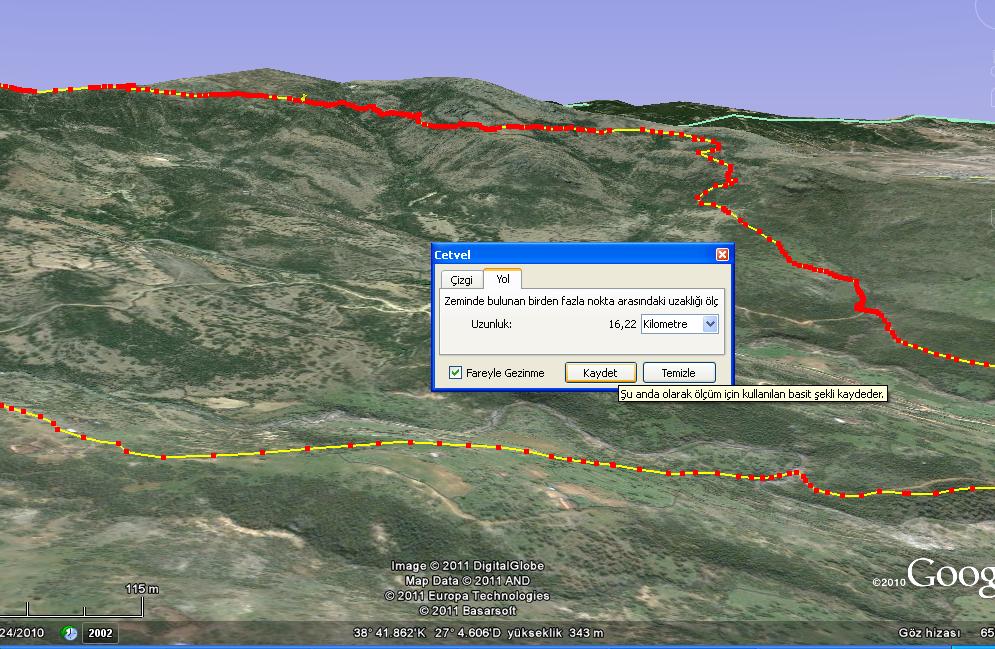Click the Göz hizası altitude readout
The height and width of the screenshot is (649, 995).
pyautogui.click(x=929, y=633)
